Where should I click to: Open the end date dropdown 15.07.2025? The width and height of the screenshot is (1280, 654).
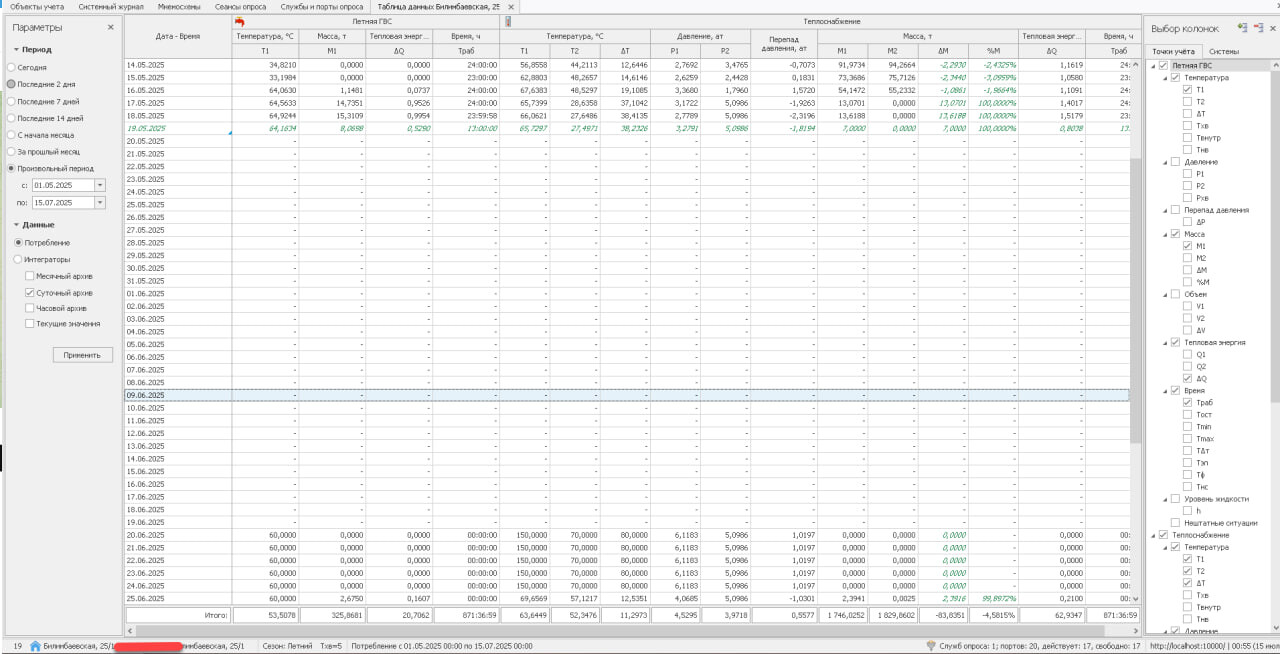tap(100, 202)
